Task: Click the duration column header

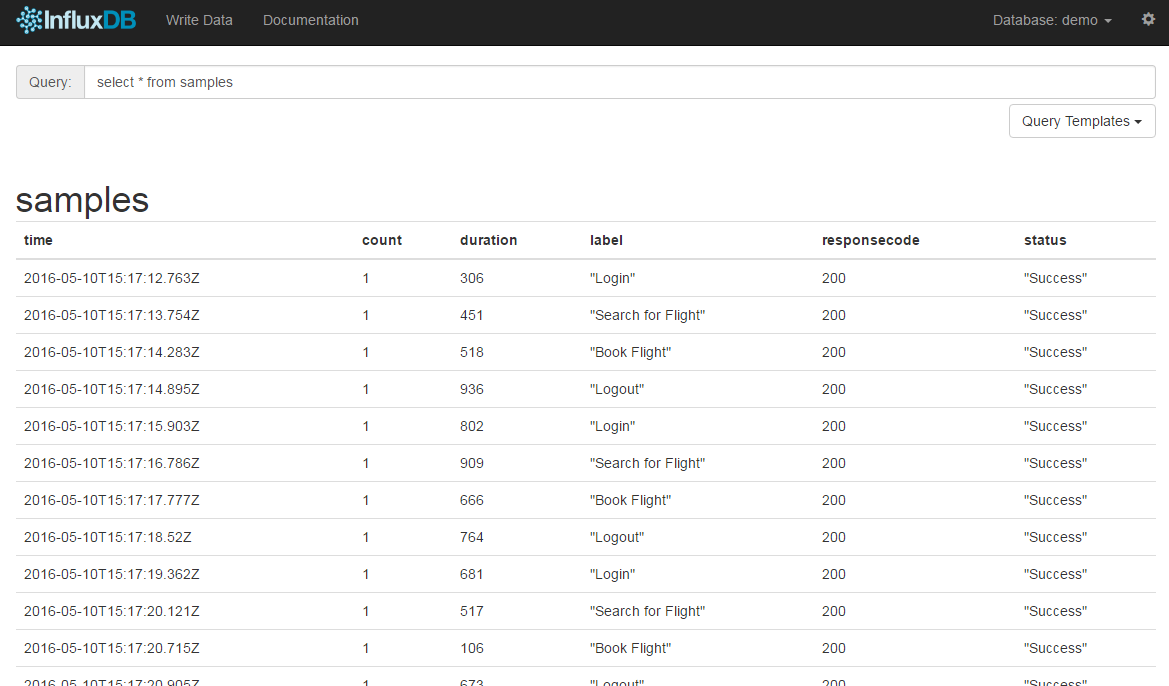Action: [x=488, y=240]
